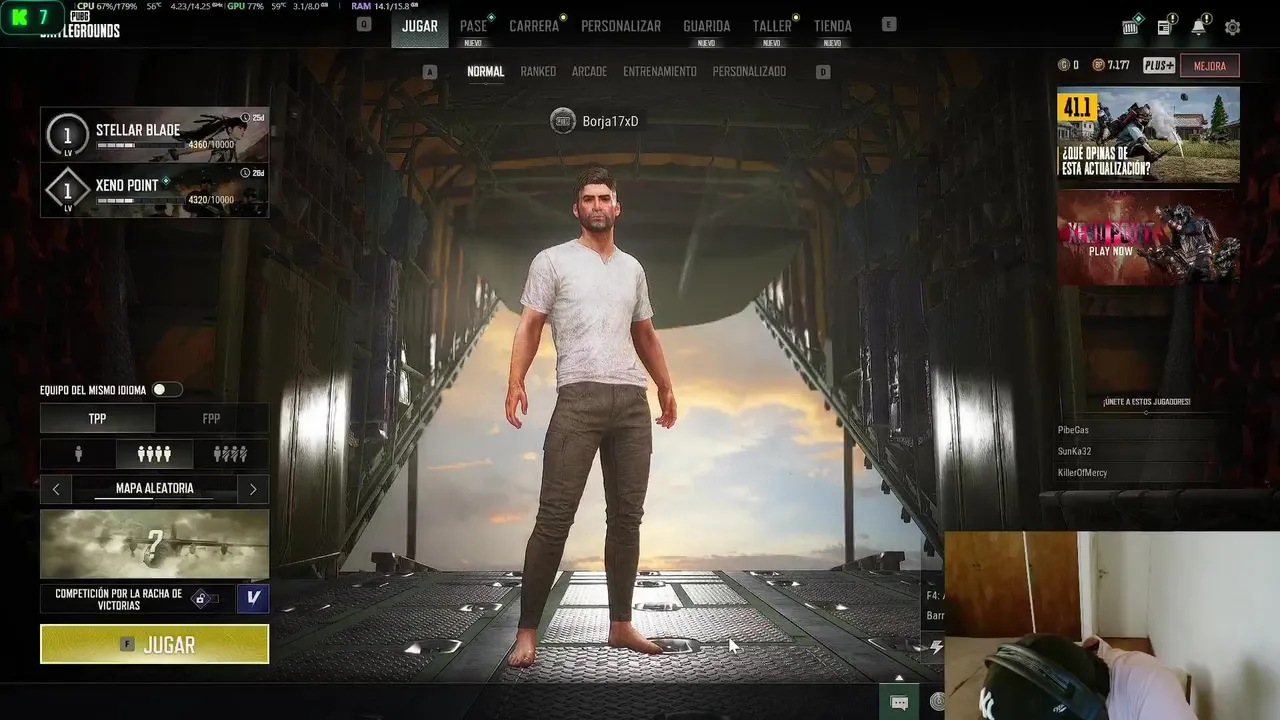
Task: Select one-man squad crossed-out icon
Action: (x=230, y=454)
